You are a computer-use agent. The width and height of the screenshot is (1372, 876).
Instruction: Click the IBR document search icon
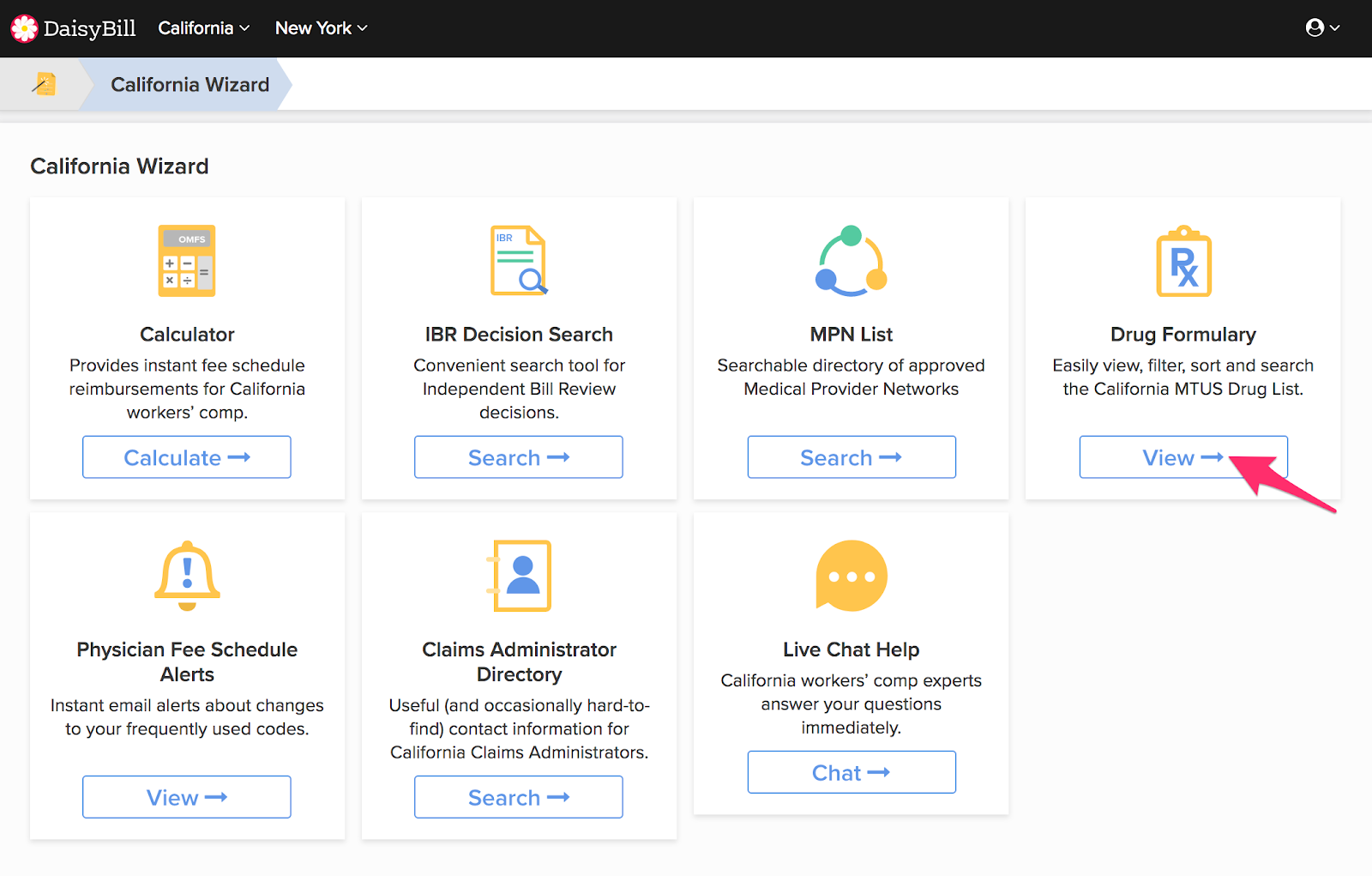click(519, 261)
